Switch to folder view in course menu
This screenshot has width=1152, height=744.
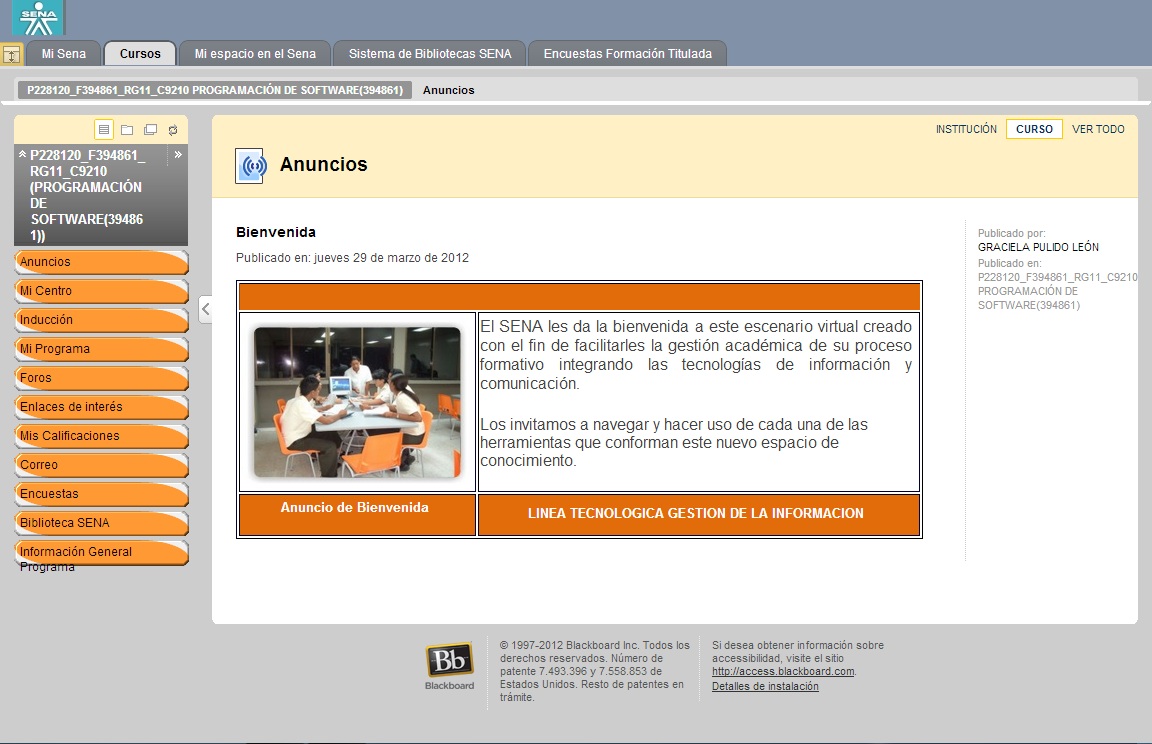coord(127,129)
